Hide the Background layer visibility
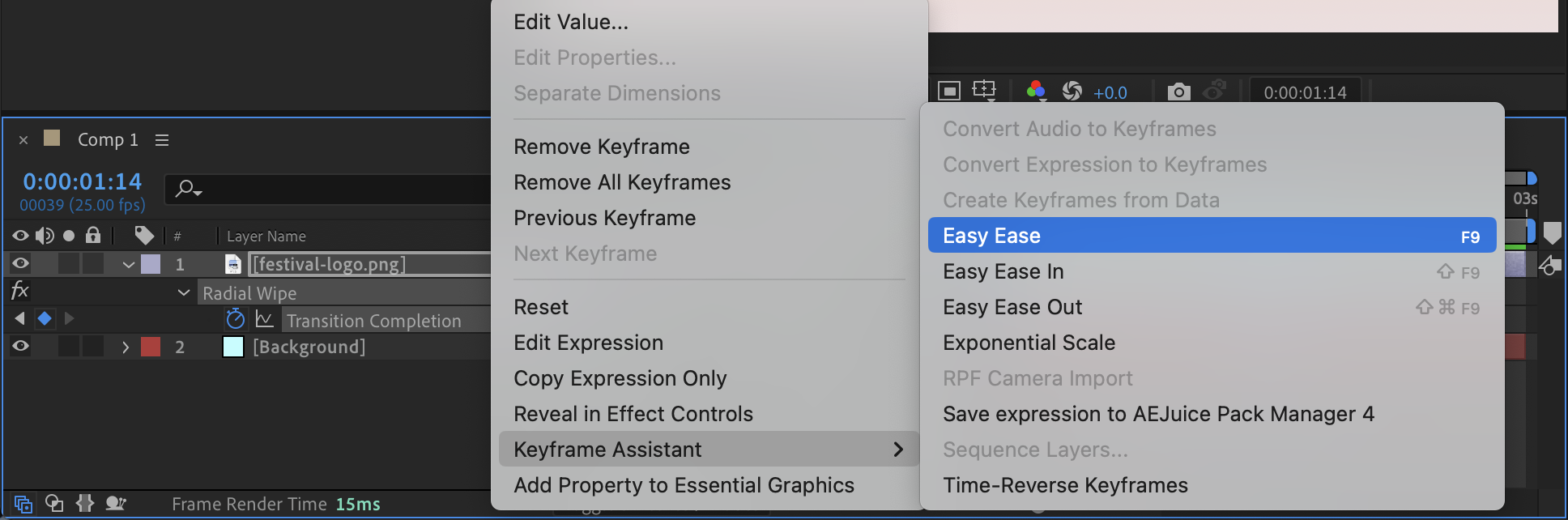Viewport: 1568px width, 520px height. pos(20,346)
